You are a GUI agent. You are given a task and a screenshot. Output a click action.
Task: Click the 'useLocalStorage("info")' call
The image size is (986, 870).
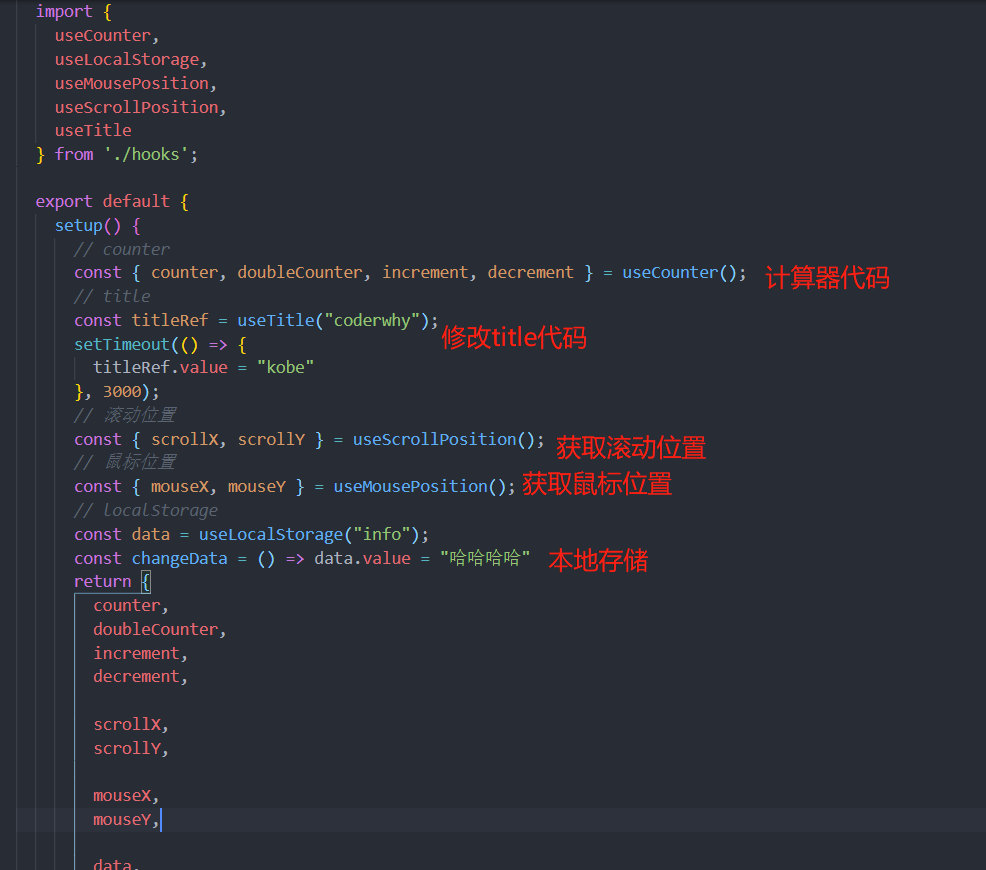pos(309,534)
